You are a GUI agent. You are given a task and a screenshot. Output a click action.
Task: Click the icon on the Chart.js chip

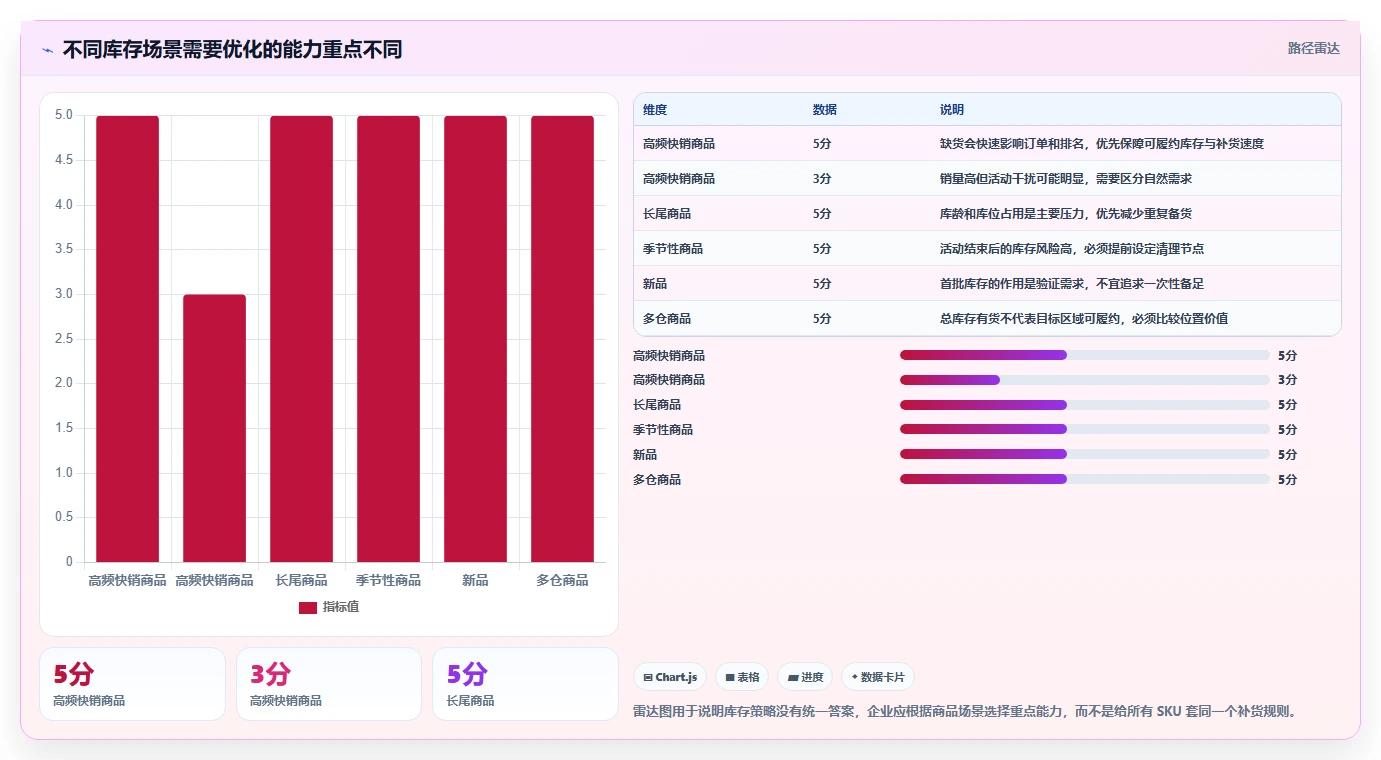[648, 677]
